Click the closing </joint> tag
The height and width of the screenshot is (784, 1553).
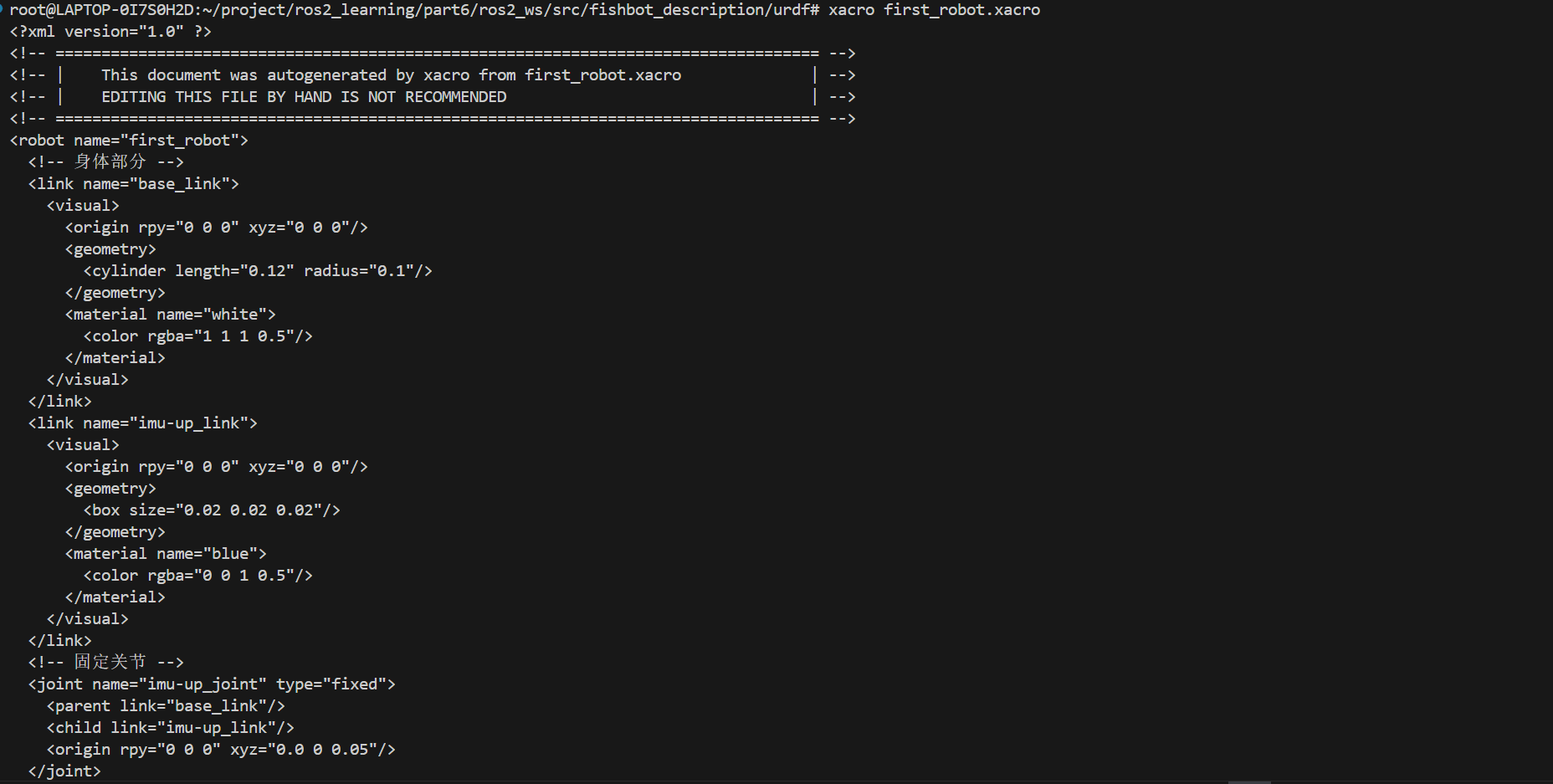point(64,771)
